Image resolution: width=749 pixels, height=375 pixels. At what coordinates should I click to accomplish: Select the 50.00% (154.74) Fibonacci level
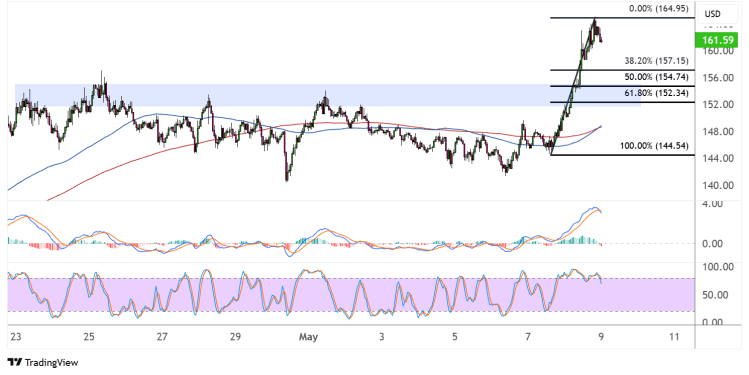pos(656,77)
